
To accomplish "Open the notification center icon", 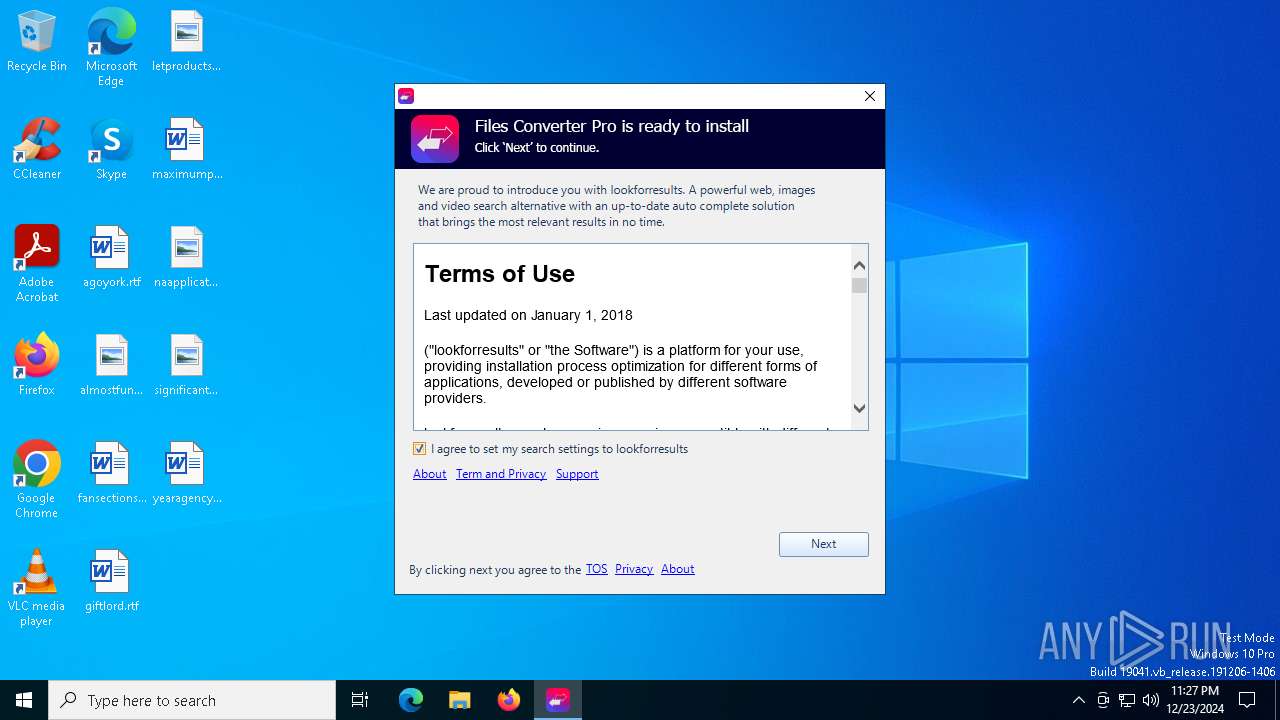I will coord(1247,700).
